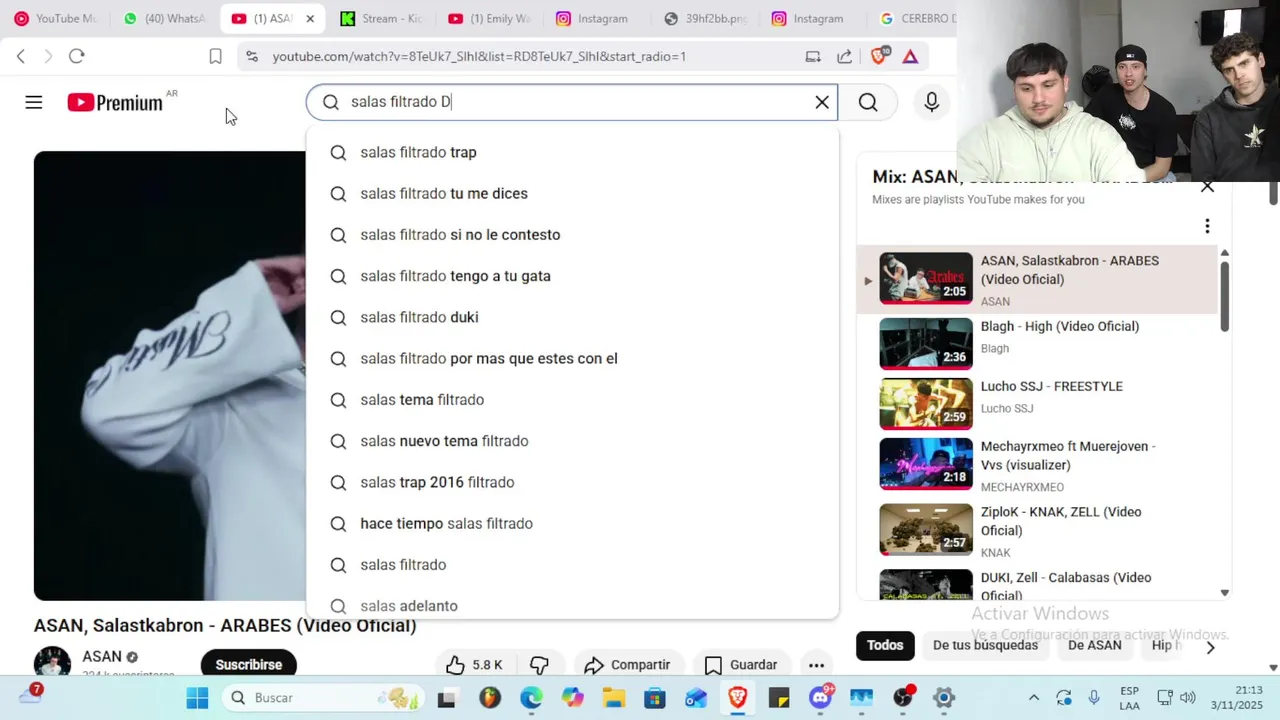Start voice search with microphone

(x=931, y=102)
